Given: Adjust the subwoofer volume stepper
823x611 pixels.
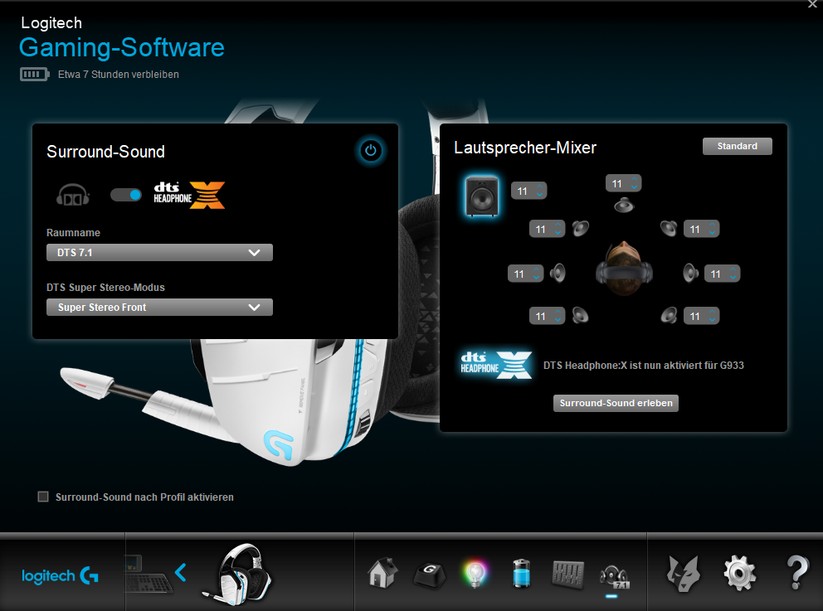Looking at the screenshot, I should 529,190.
